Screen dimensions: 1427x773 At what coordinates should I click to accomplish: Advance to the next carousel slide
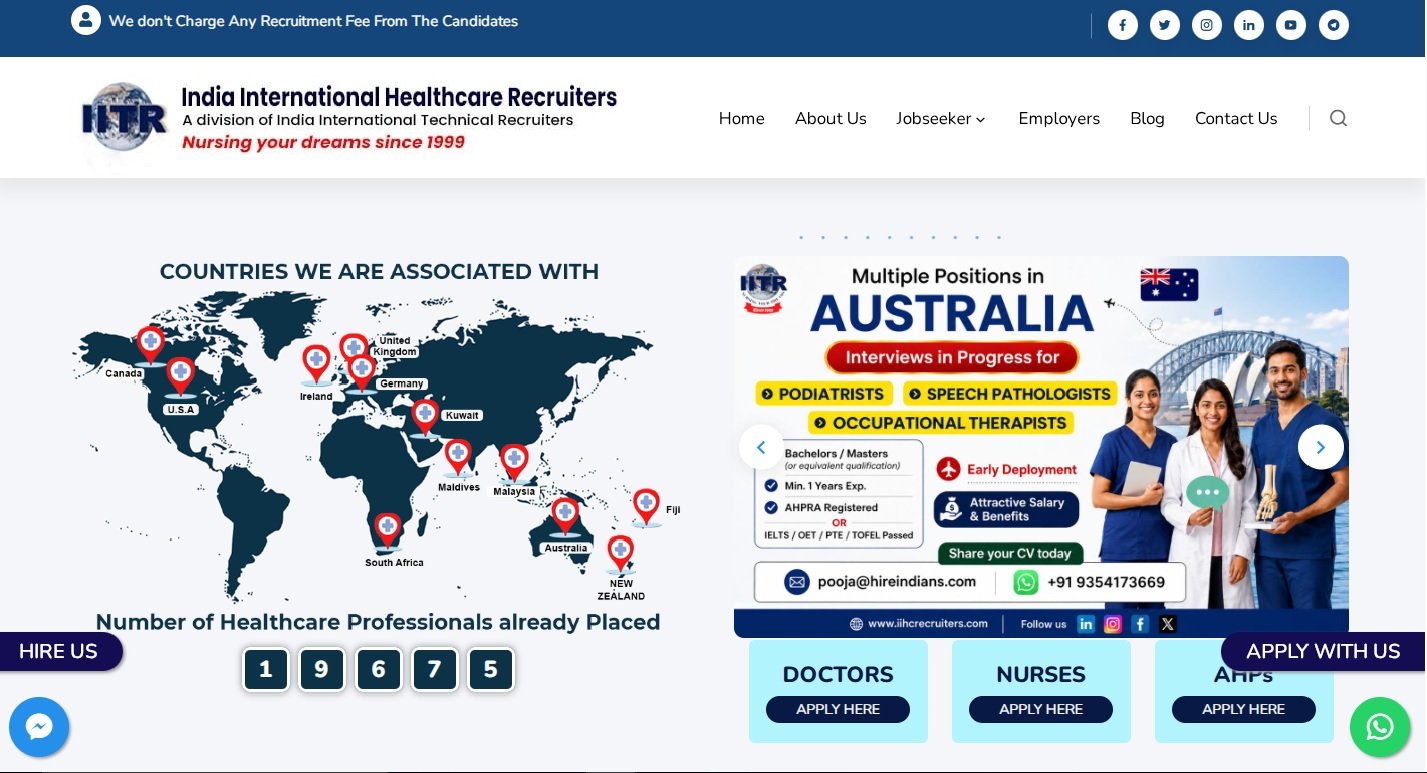(1321, 447)
